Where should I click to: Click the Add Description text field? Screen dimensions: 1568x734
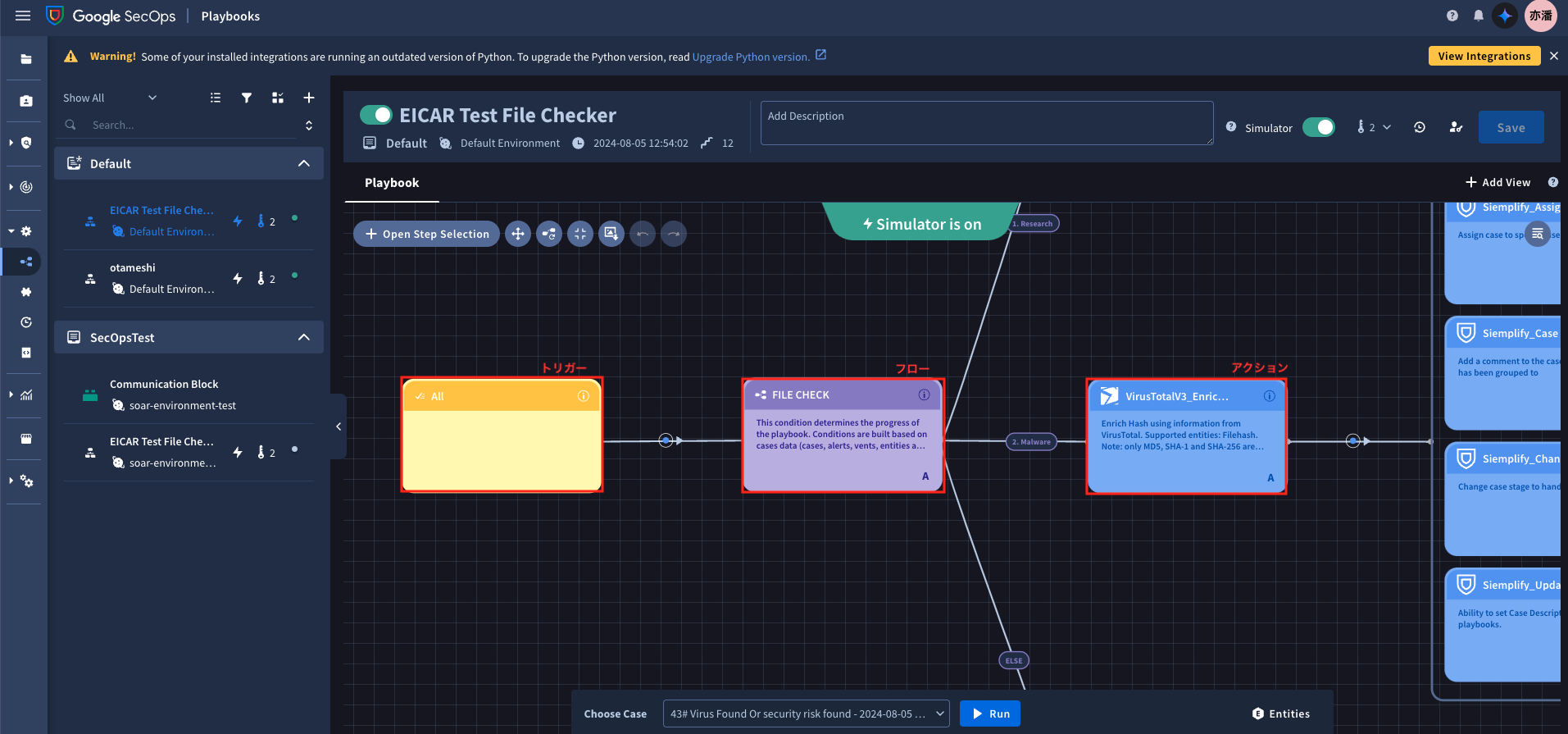987,123
